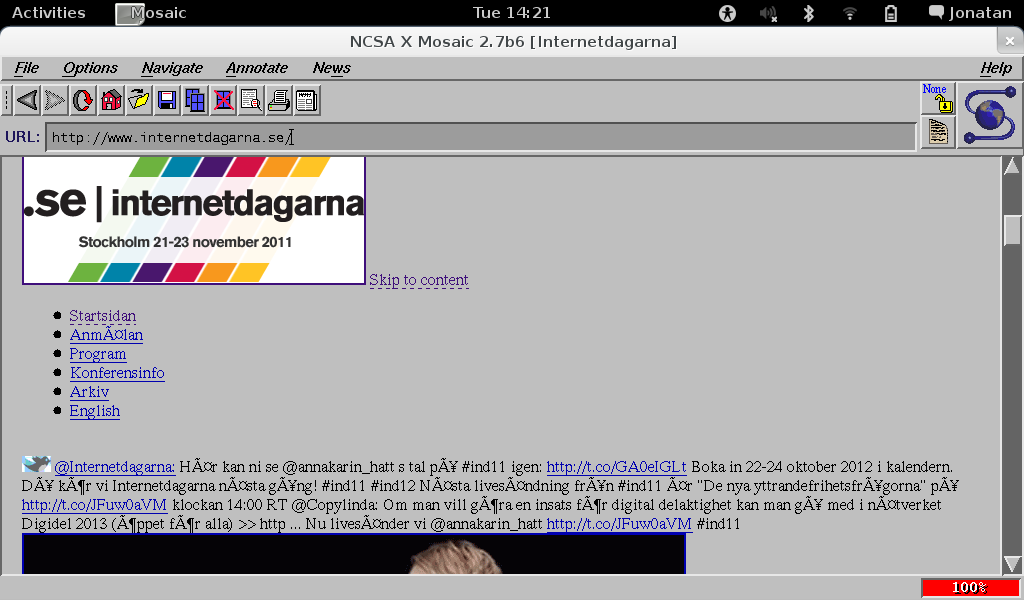Screen dimensions: 1024x600
Task: Open the Navigate menu
Action: (172, 68)
